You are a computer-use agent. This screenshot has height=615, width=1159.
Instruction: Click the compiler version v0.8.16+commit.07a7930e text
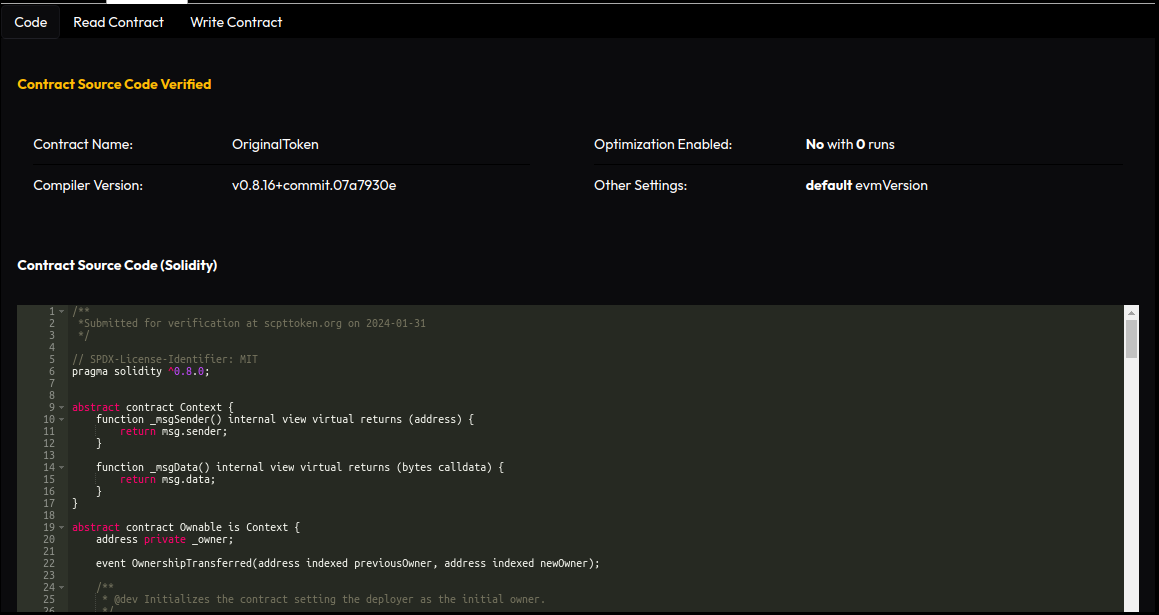point(314,185)
